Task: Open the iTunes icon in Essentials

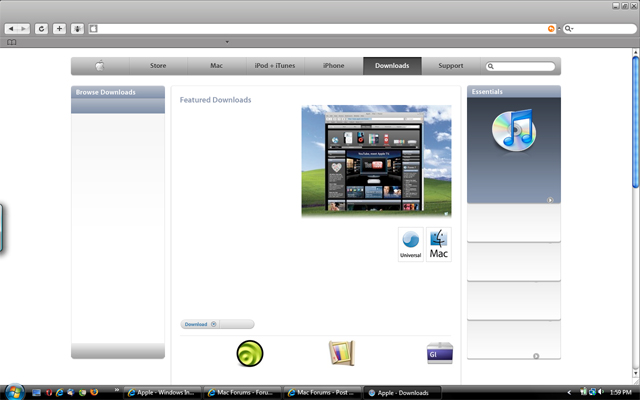Action: click(514, 131)
